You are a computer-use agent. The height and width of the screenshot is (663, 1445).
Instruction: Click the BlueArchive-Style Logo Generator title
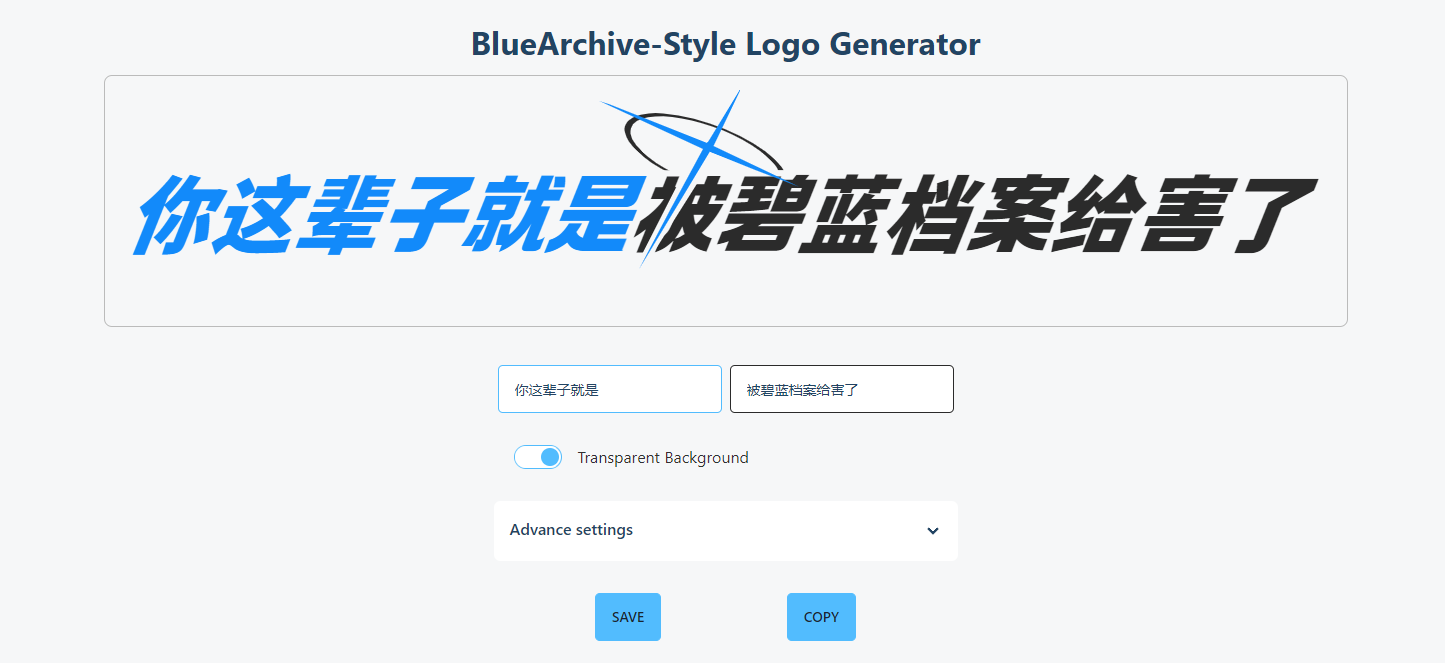(726, 44)
